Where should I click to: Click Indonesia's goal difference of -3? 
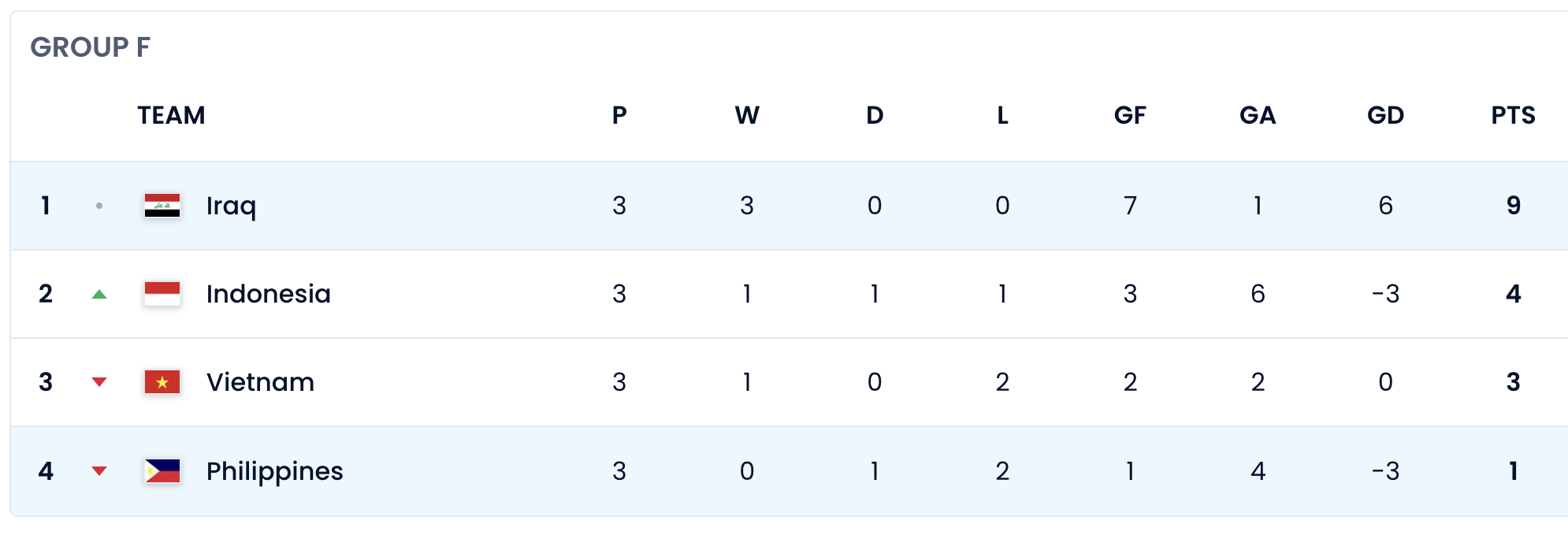[x=1385, y=294]
